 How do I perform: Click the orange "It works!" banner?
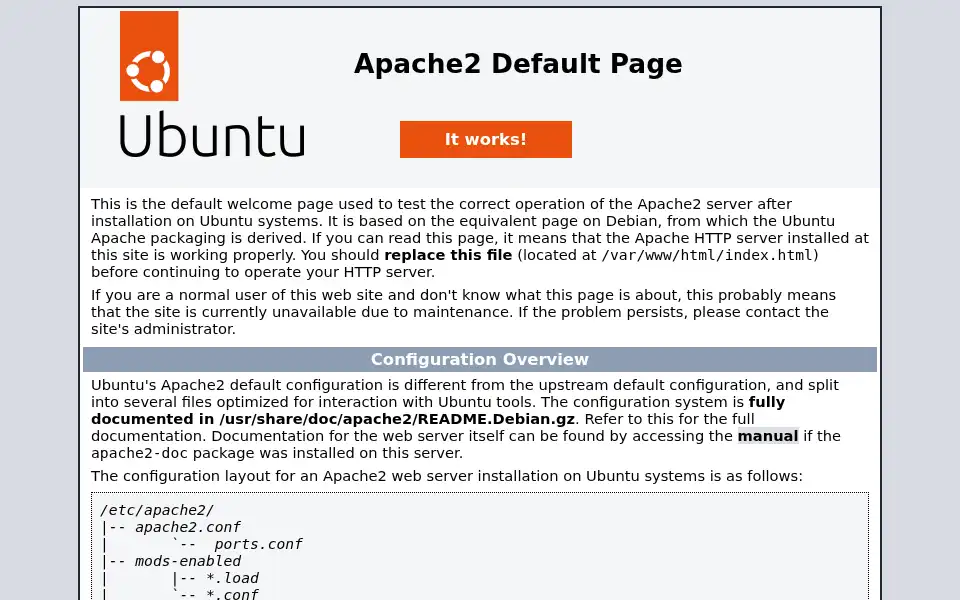pyautogui.click(x=486, y=140)
